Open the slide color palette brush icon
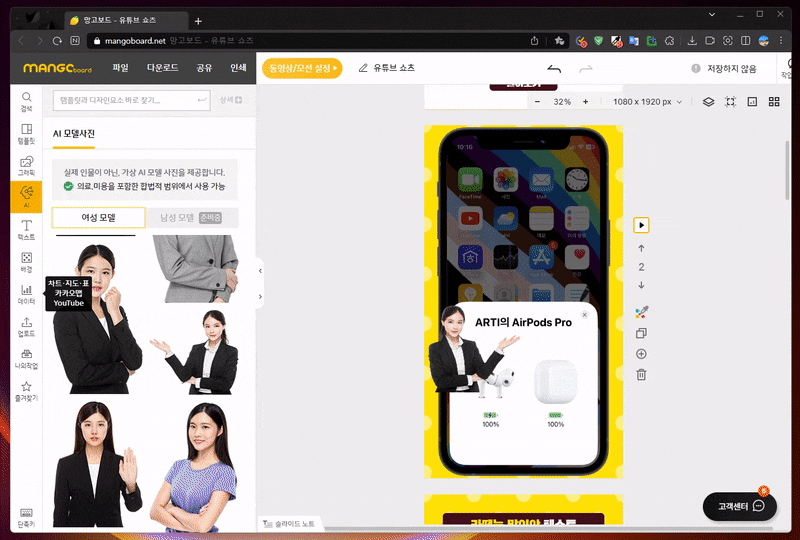 coord(641,312)
